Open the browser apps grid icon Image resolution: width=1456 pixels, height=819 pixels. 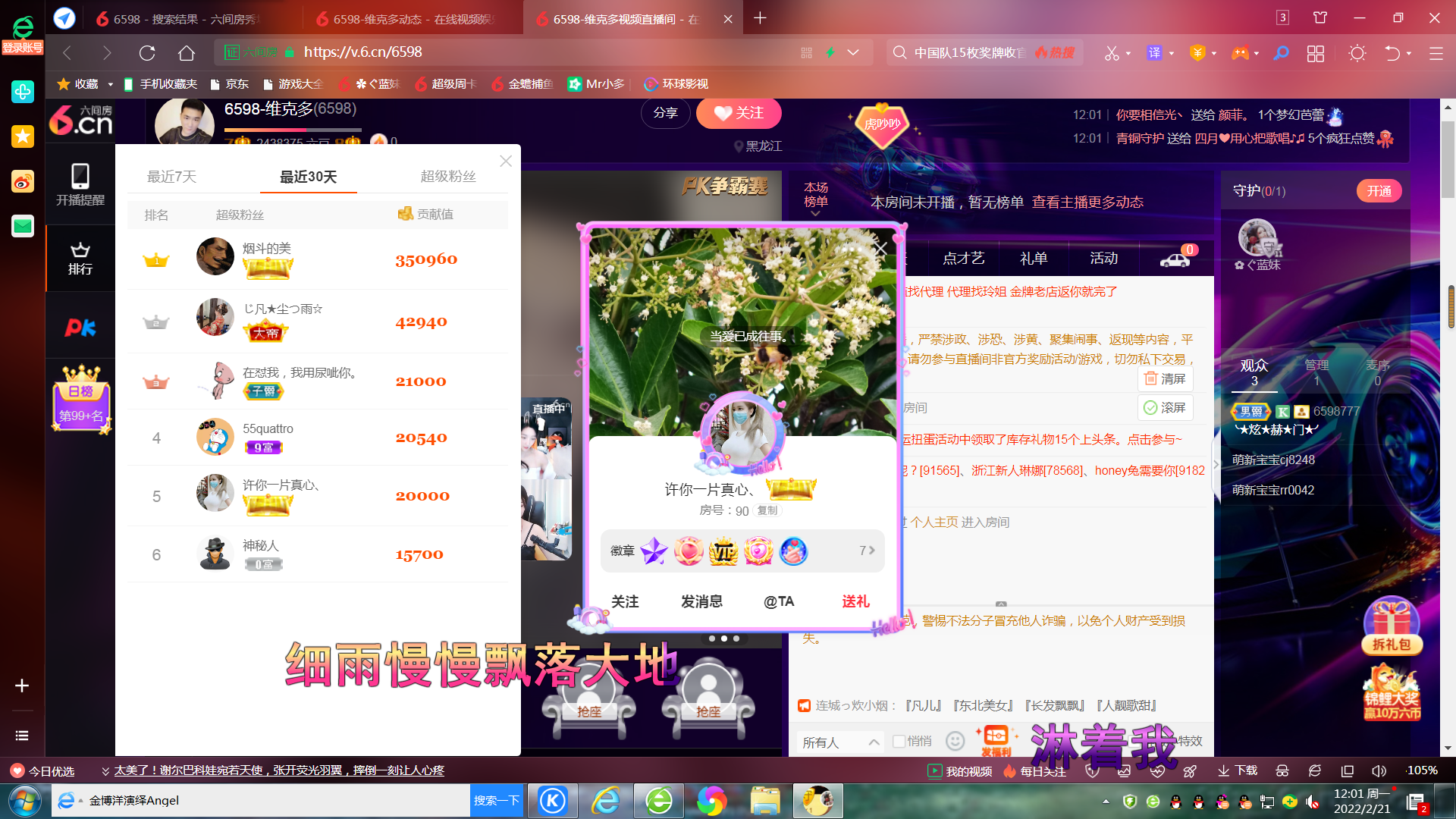(1316, 53)
